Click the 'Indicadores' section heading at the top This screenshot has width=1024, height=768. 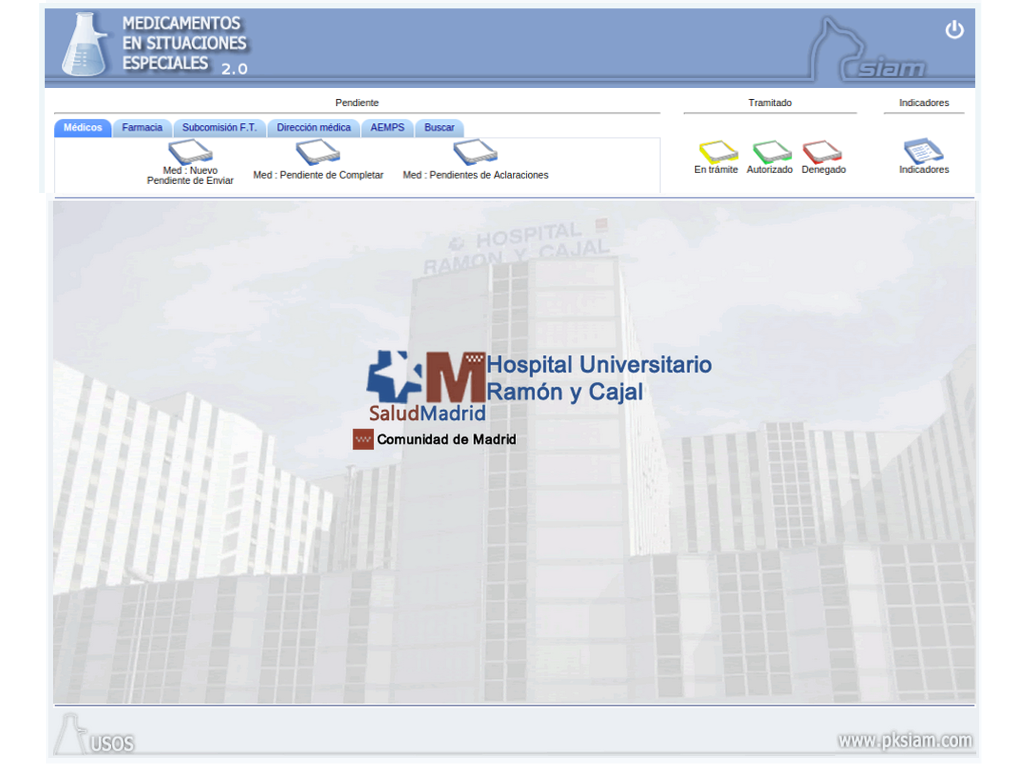coord(923,103)
